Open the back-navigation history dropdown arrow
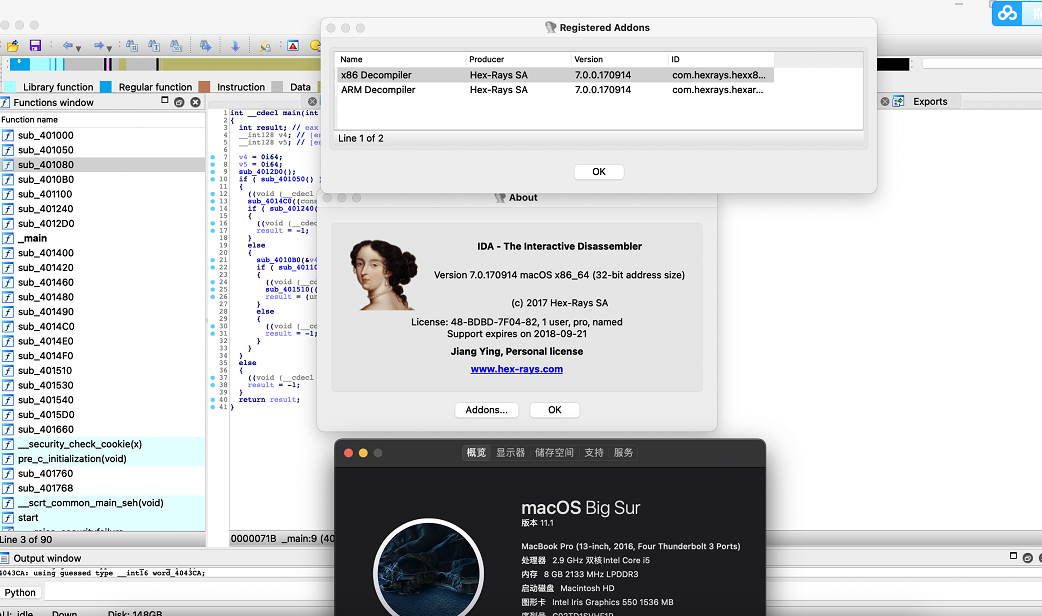This screenshot has height=616, width=1042. click(x=78, y=49)
